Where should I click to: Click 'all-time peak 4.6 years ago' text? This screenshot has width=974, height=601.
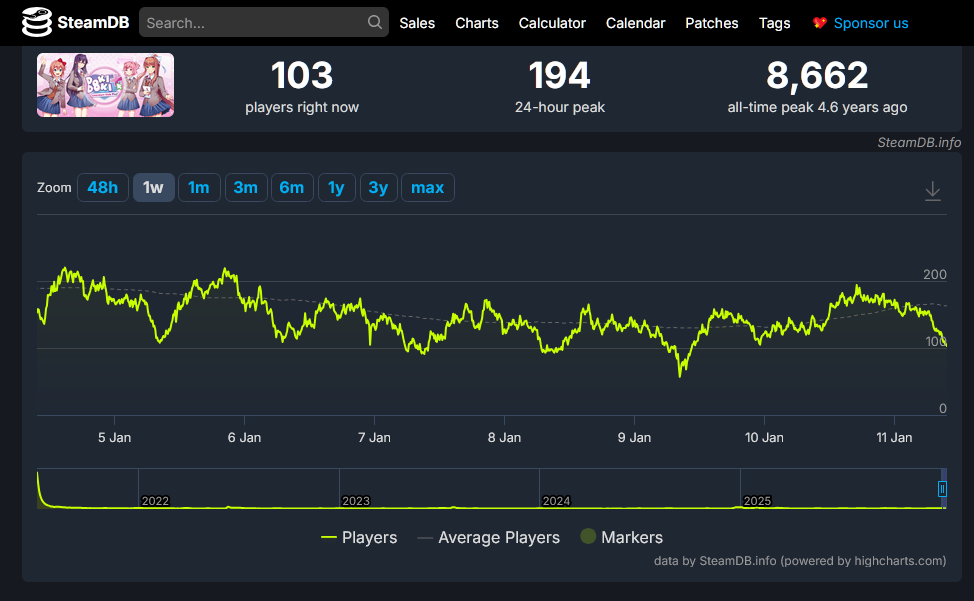[x=817, y=107]
